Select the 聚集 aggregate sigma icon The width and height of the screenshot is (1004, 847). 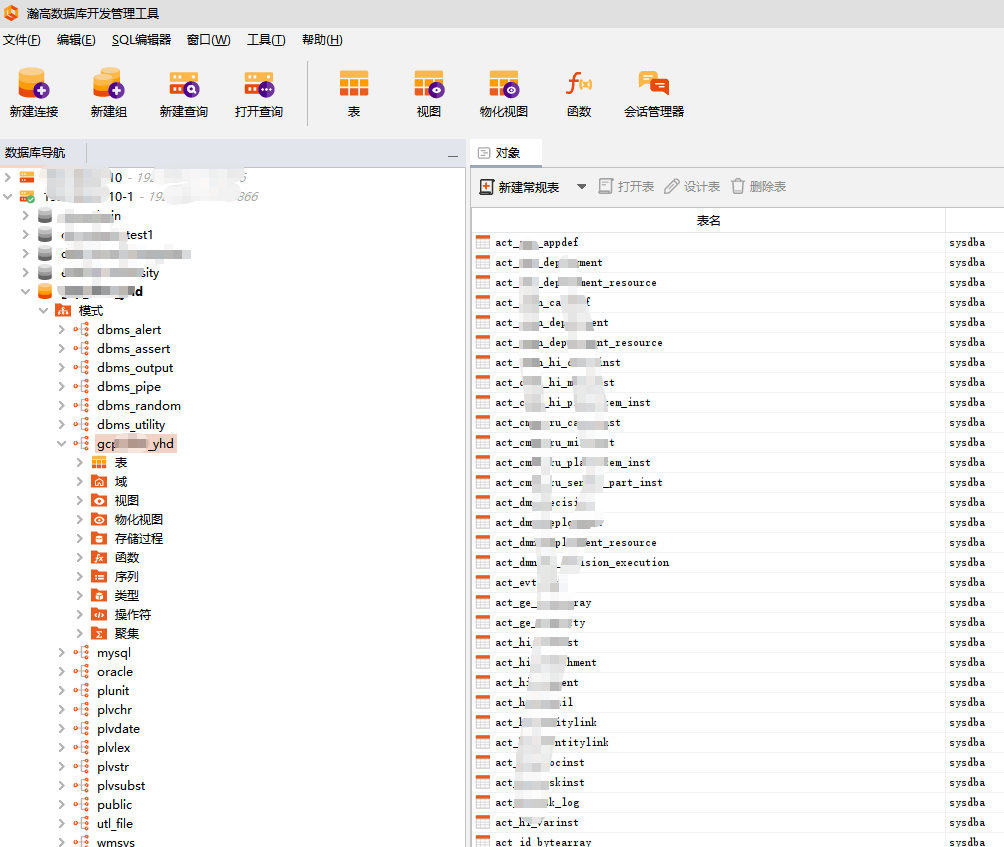point(99,633)
